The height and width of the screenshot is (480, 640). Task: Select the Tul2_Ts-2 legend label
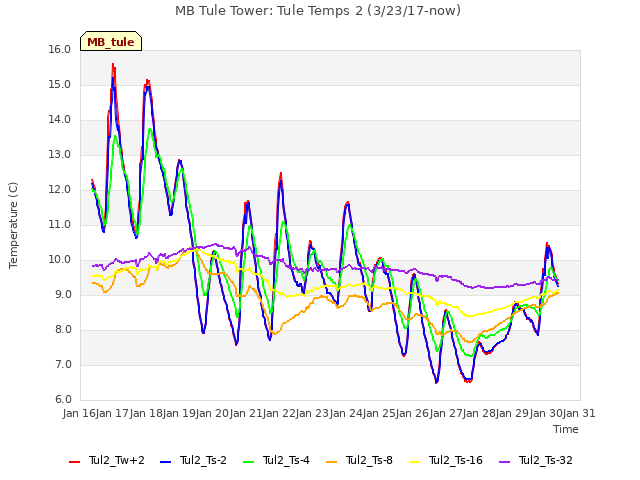coord(203,460)
